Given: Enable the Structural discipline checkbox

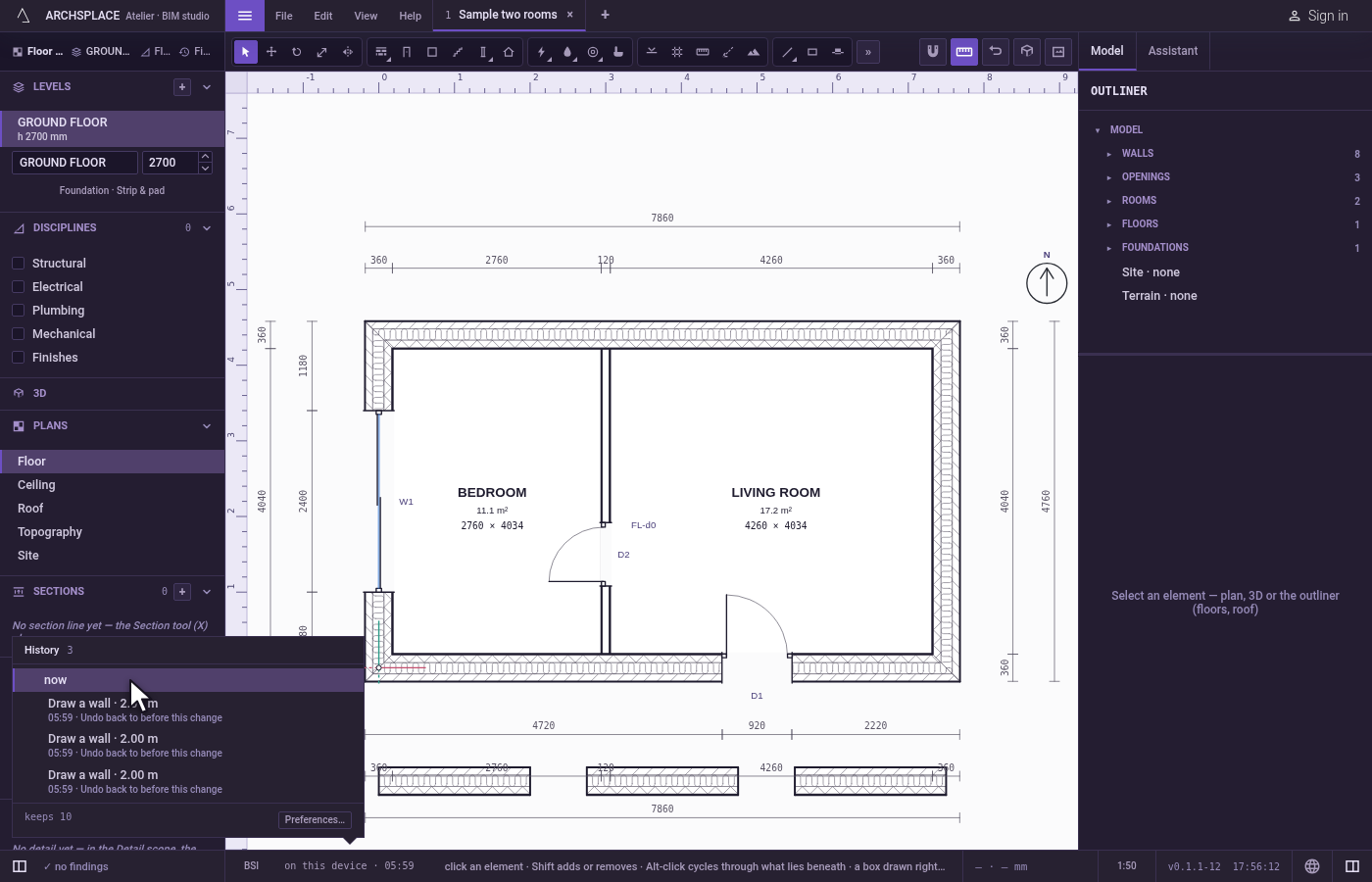Looking at the screenshot, I should 18,264.
